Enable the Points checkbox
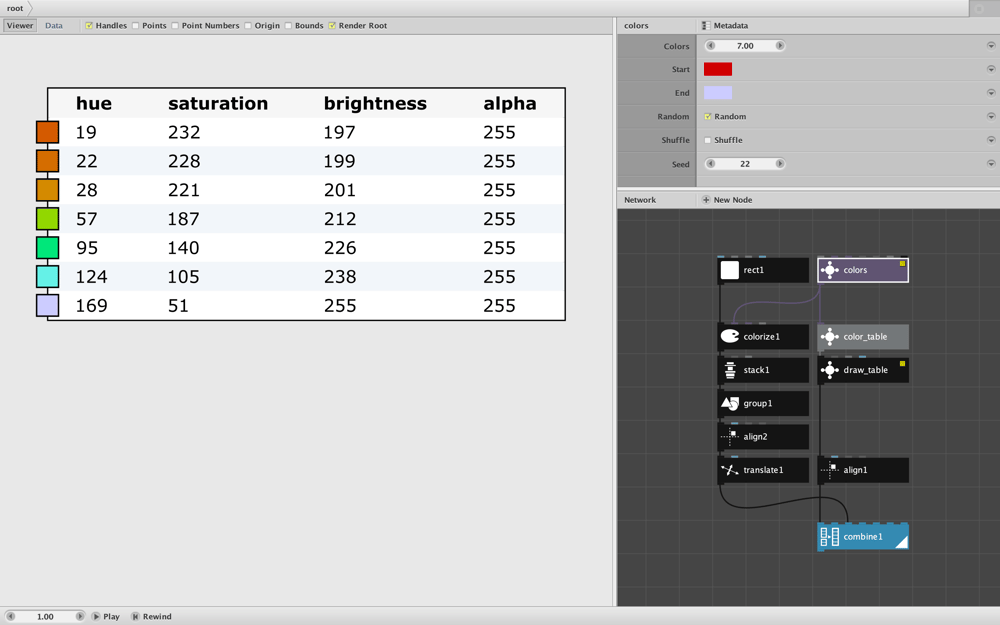The image size is (1000, 625). point(135,26)
